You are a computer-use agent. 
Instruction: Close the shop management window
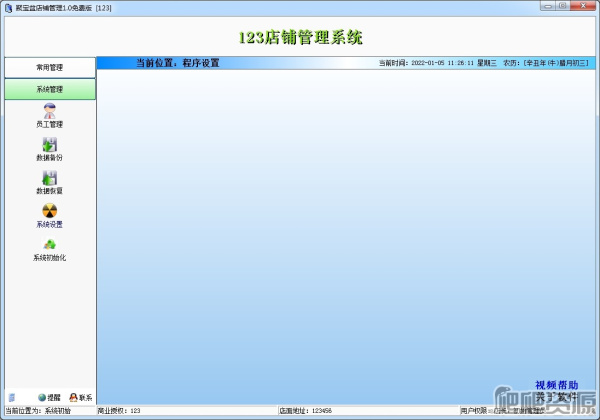click(583, 6)
